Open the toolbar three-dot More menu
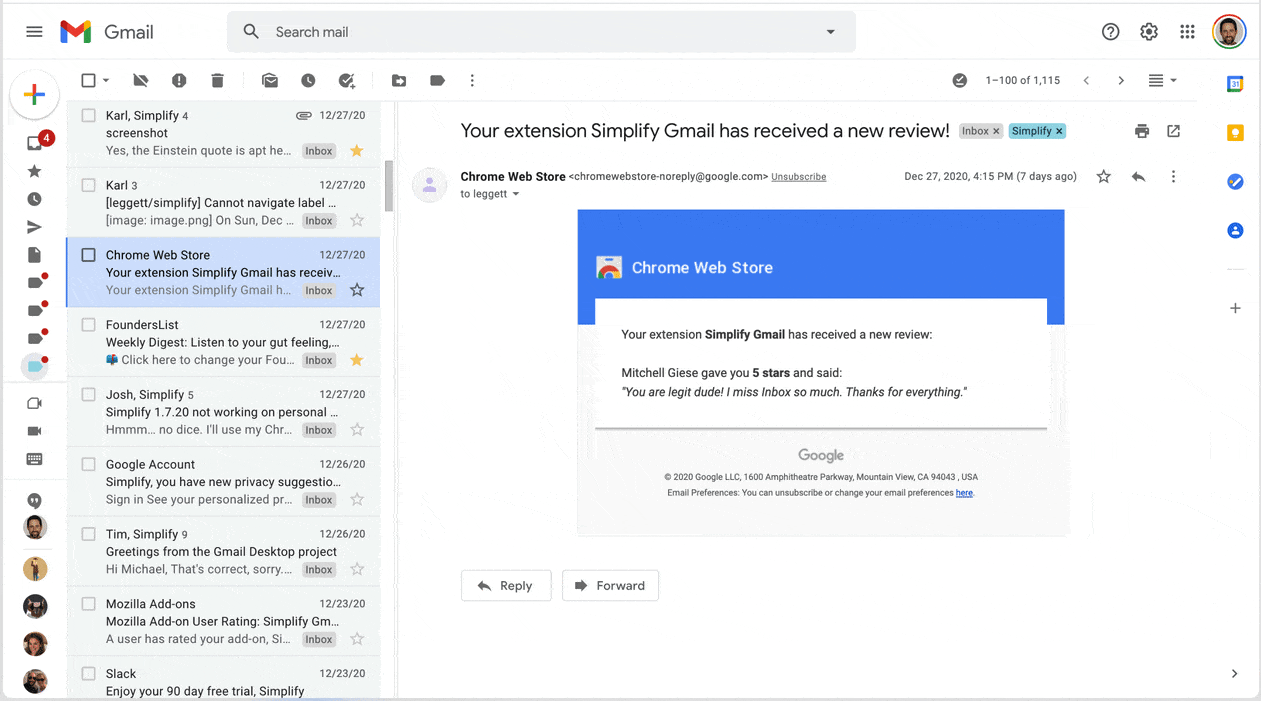The height and width of the screenshot is (701, 1261). click(x=472, y=80)
